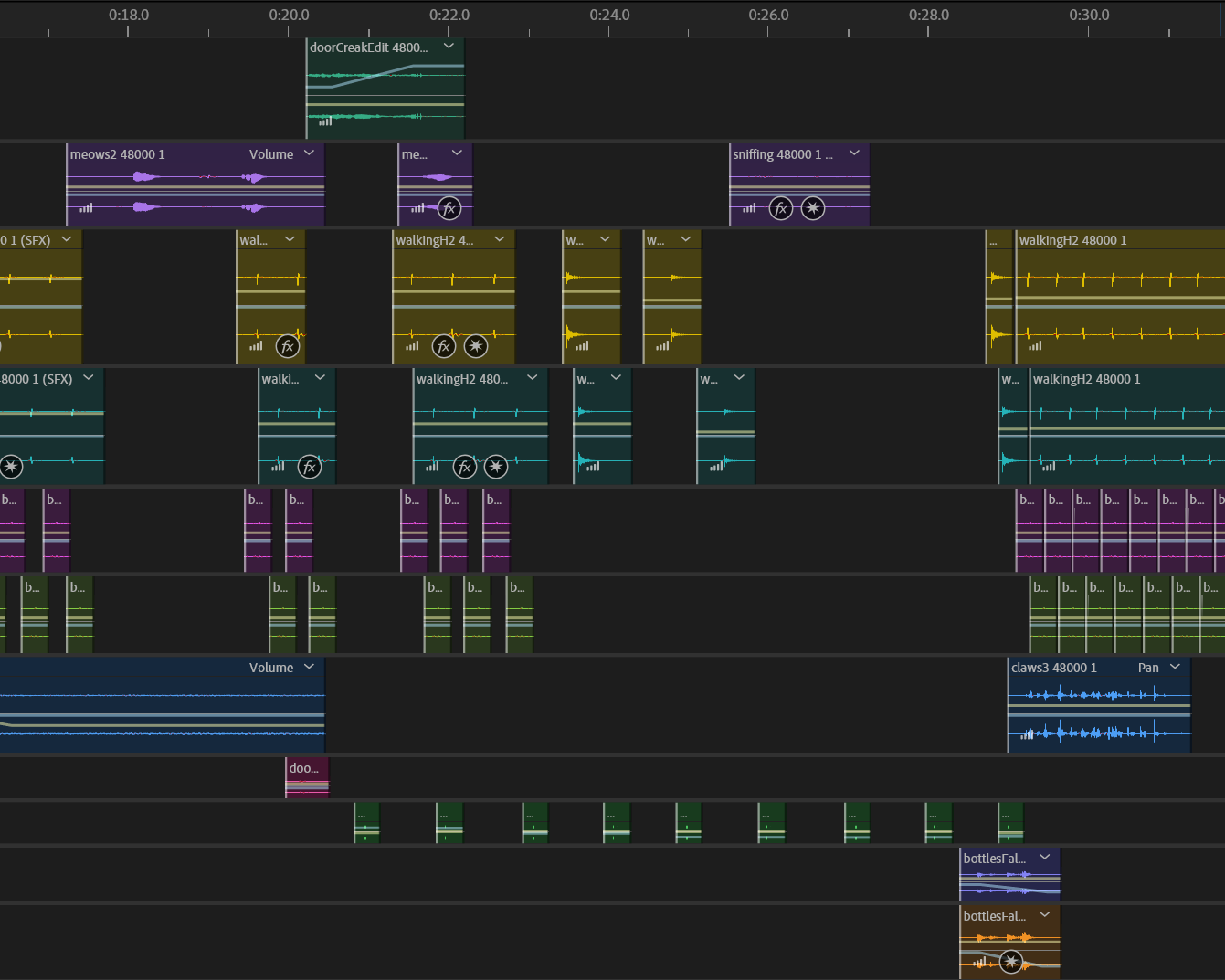Expand the sniffing 48000 1 clip chevron
1225x980 pixels.
pyautogui.click(x=854, y=153)
